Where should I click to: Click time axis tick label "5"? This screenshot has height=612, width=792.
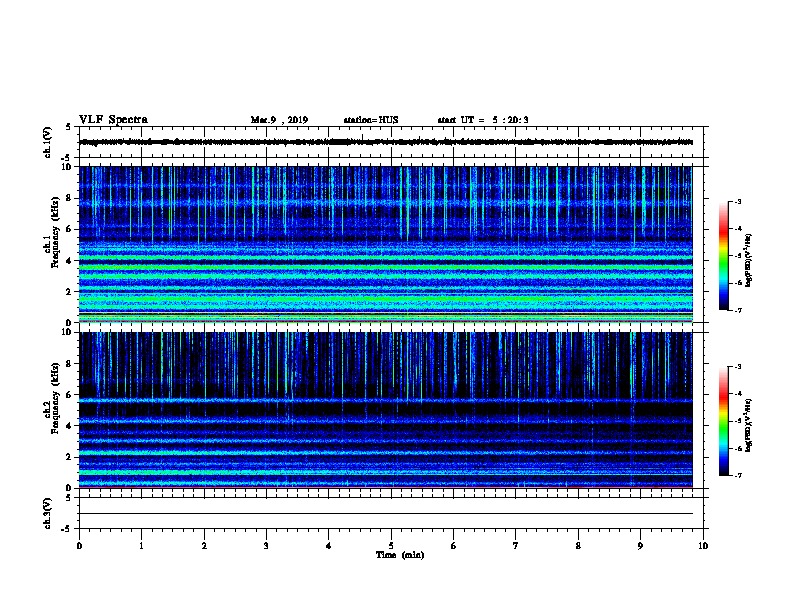(x=391, y=546)
